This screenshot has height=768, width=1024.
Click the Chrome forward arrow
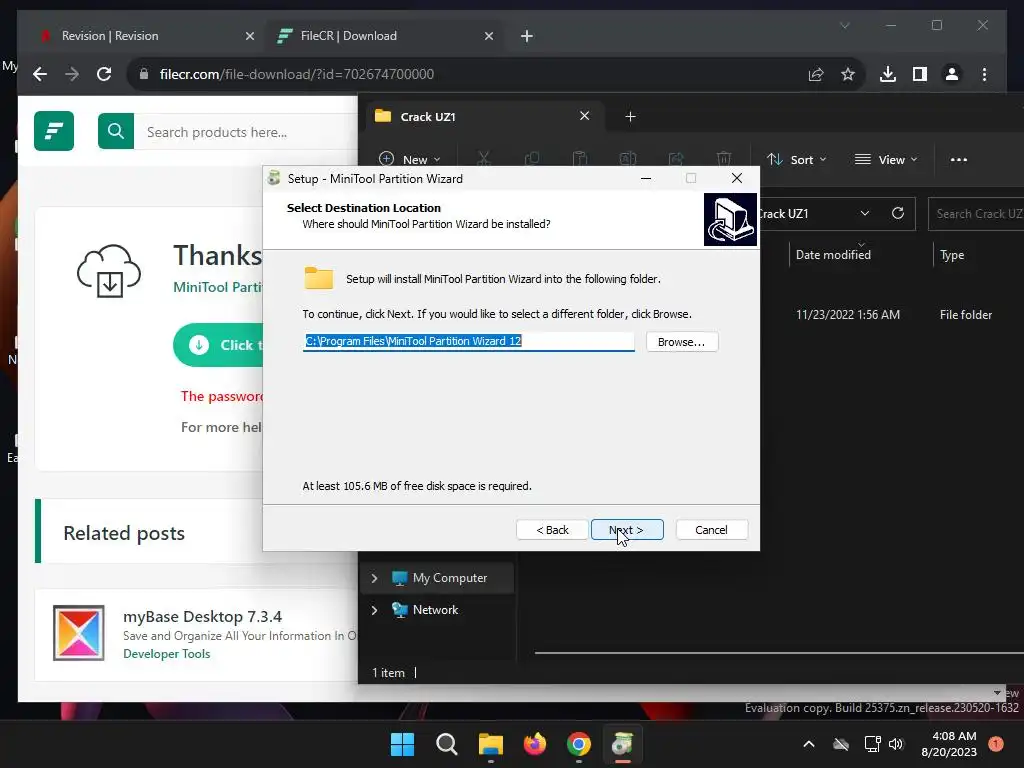pos(72,74)
